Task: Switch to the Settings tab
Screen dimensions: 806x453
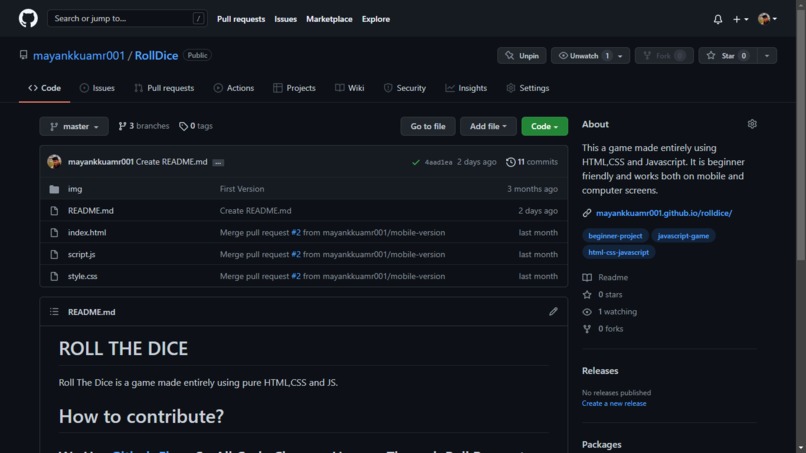Action: click(x=527, y=88)
